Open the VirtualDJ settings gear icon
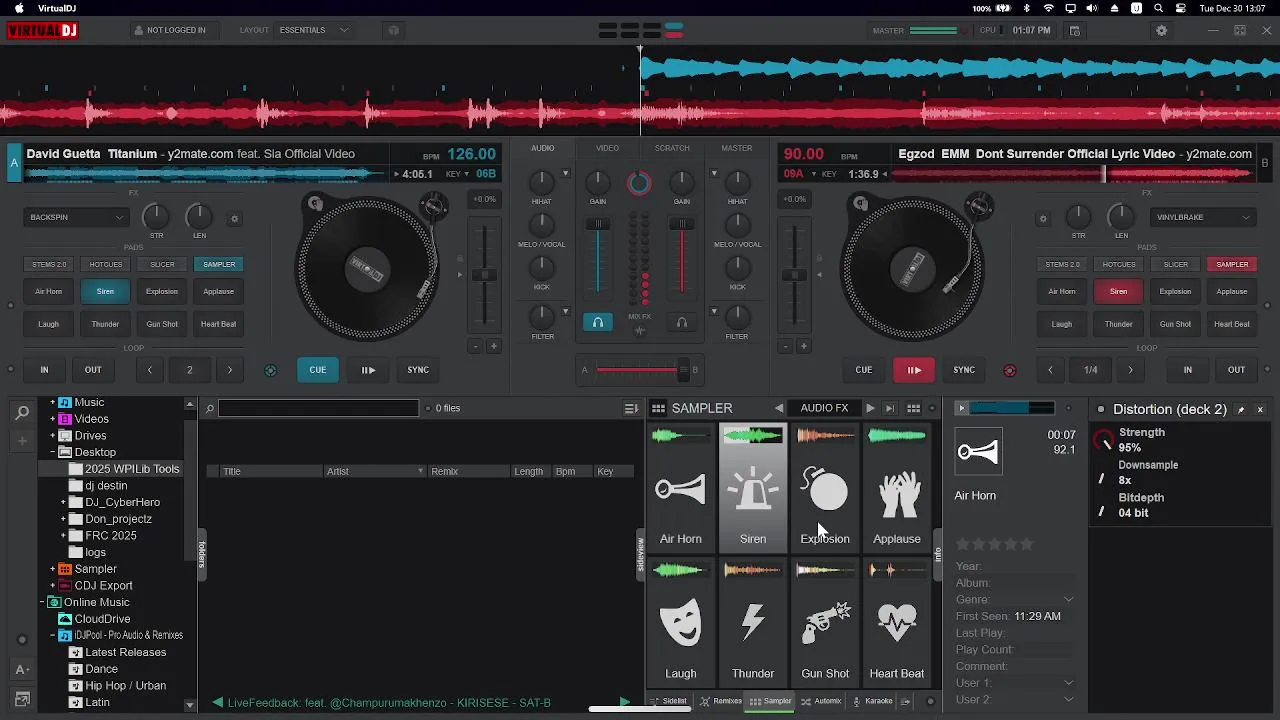This screenshot has width=1280, height=720. pos(1161,30)
